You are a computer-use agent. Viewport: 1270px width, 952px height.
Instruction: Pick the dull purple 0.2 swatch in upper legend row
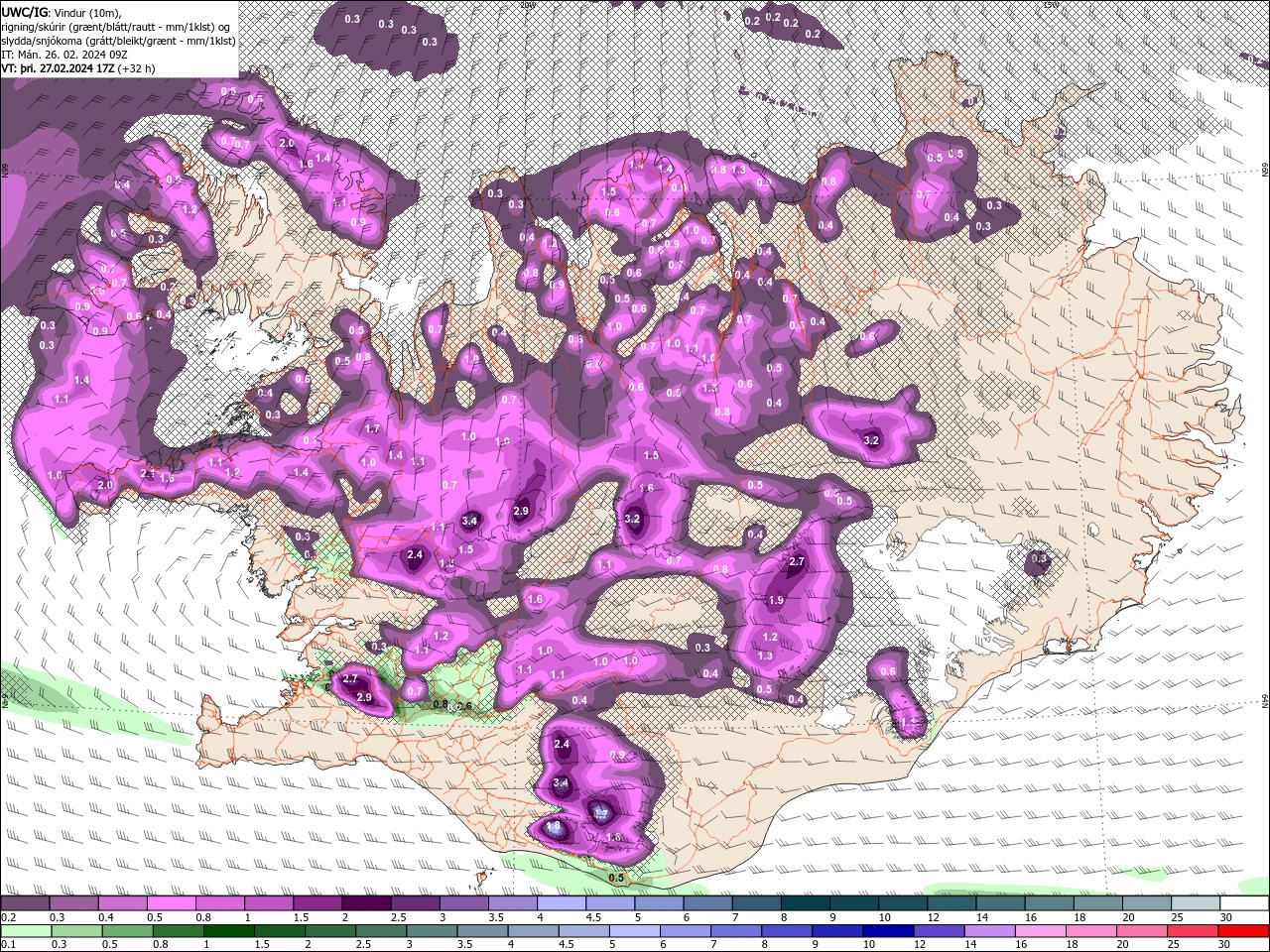(x=25, y=903)
